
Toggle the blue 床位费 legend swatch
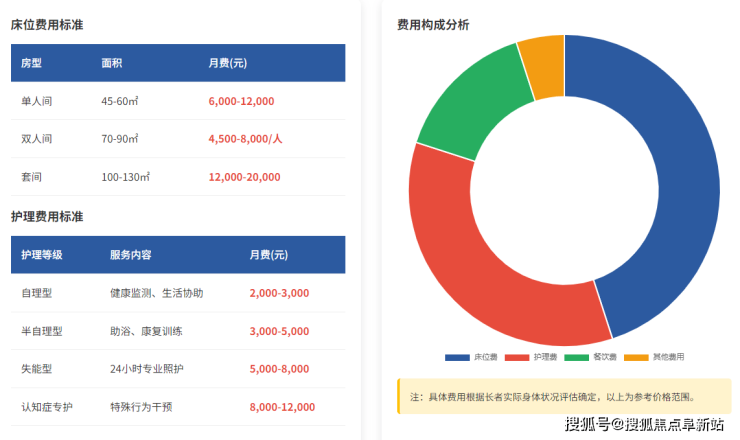[x=457, y=357]
